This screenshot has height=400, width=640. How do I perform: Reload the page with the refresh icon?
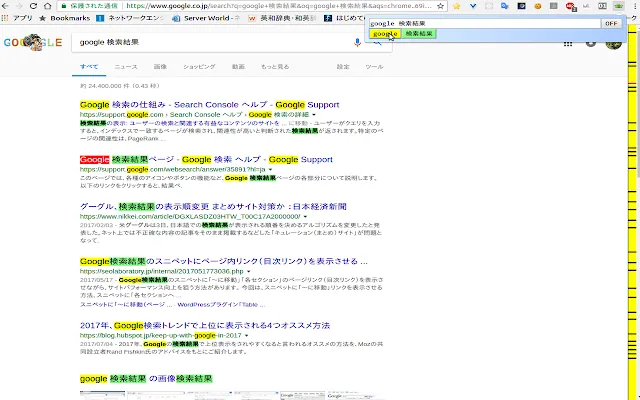coord(33,6)
